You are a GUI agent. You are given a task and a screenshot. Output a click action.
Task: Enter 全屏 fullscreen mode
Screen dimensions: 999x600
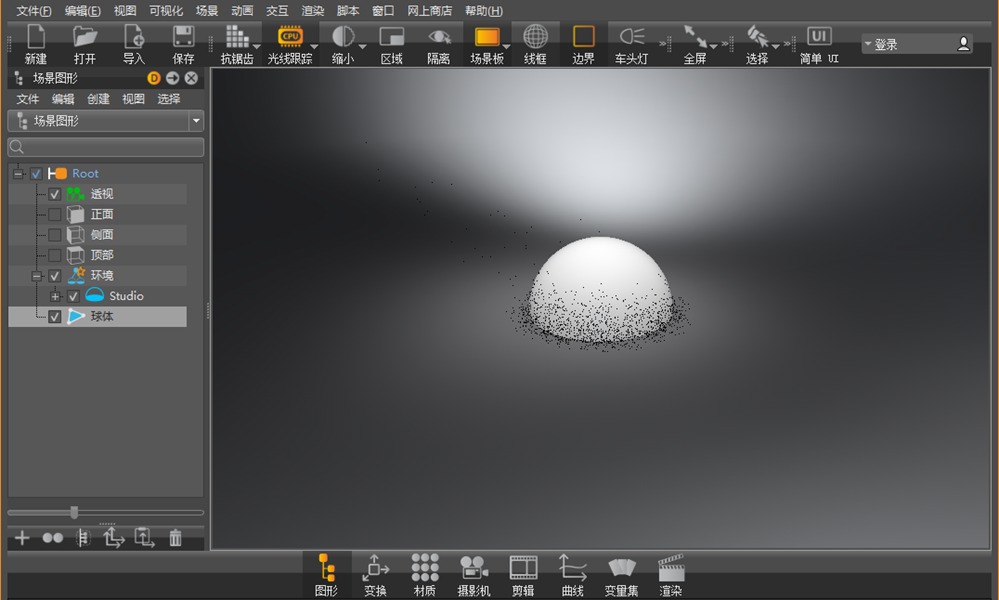click(694, 37)
